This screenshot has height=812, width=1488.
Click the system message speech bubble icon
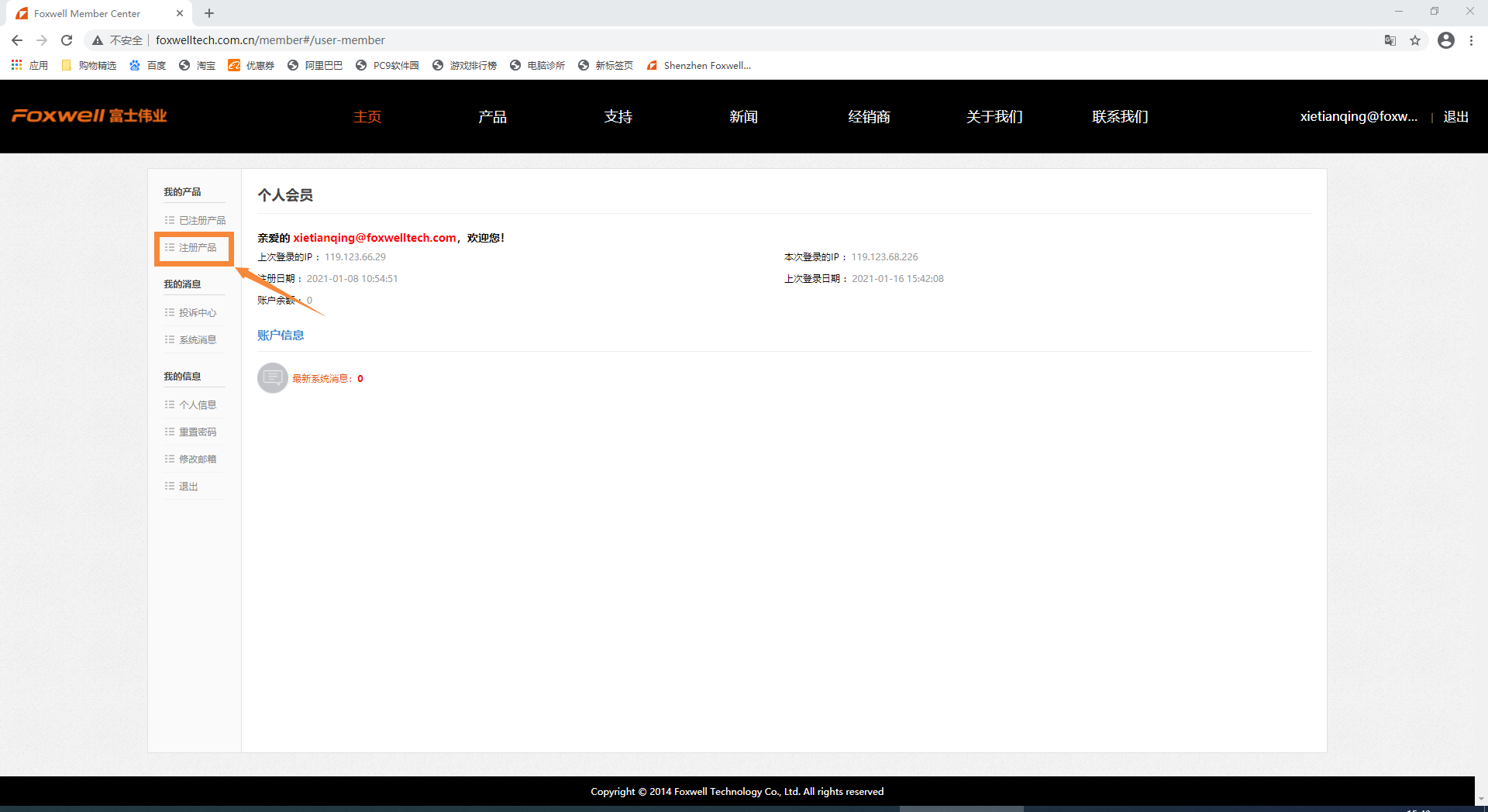point(272,378)
